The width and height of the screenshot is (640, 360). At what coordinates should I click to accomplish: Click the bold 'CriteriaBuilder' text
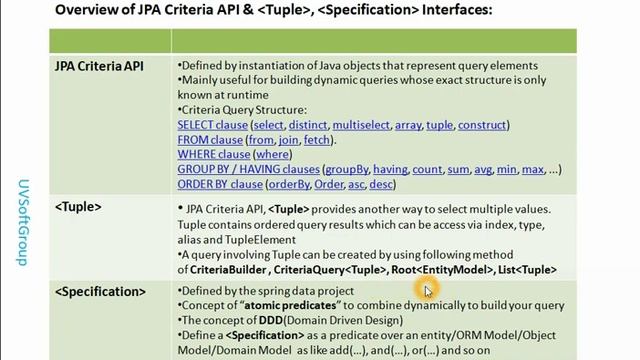click(x=228, y=270)
